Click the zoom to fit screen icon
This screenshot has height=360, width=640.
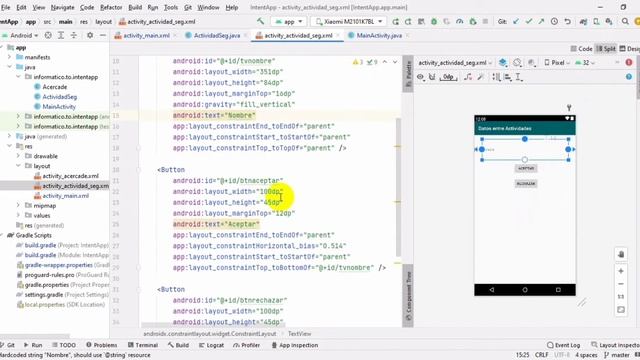[x=621, y=310]
